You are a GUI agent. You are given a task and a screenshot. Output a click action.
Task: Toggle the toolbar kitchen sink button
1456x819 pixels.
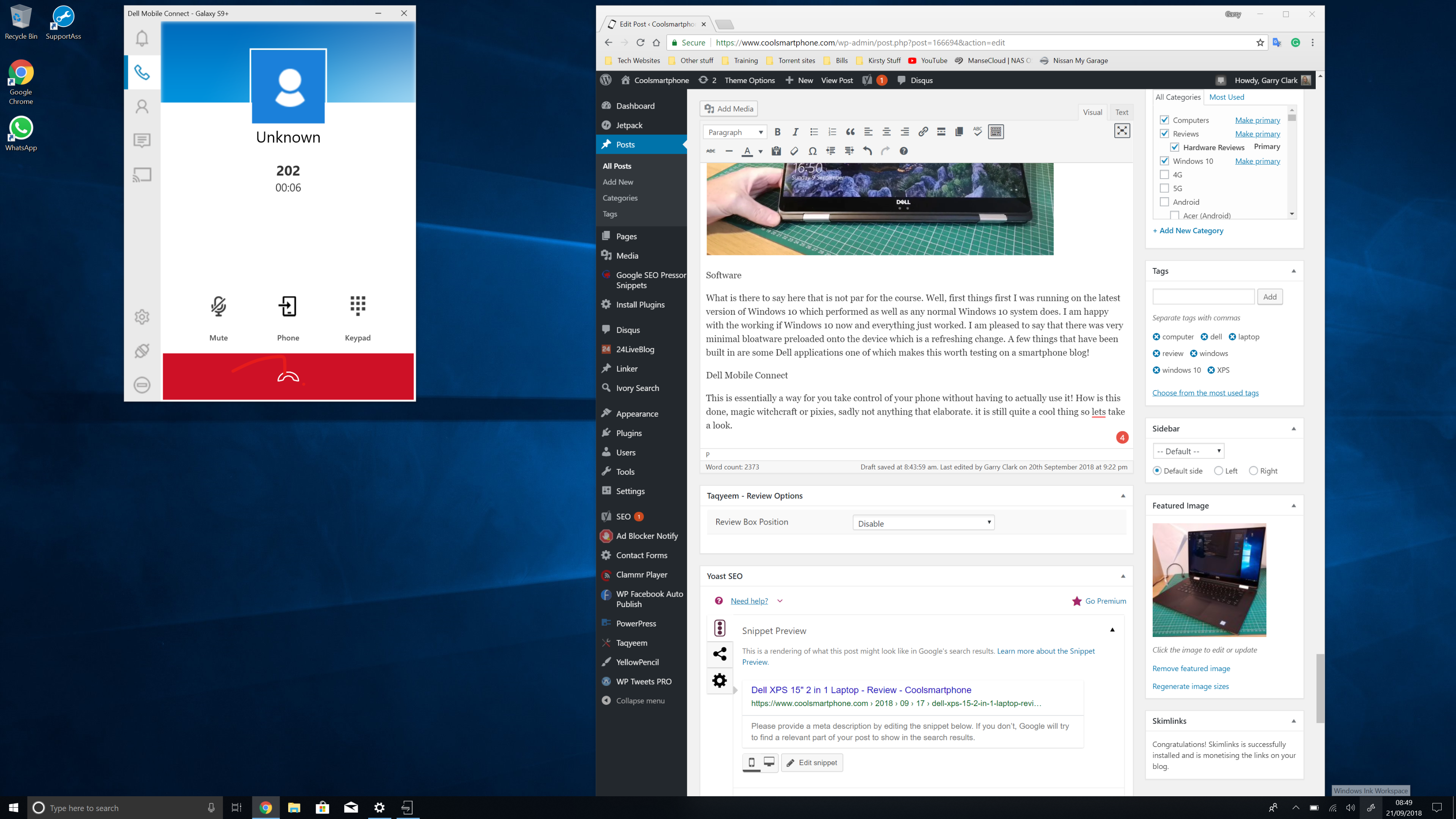pyautogui.click(x=996, y=132)
